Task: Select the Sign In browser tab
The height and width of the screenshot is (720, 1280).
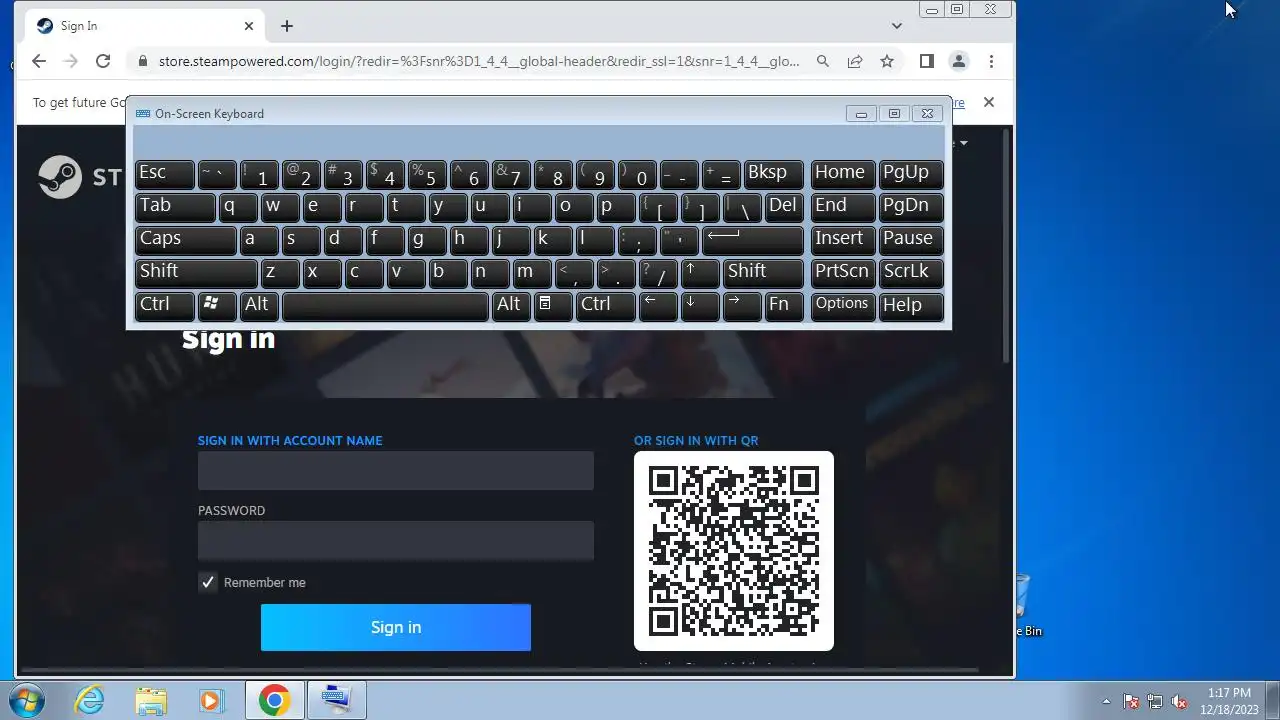Action: click(x=145, y=26)
